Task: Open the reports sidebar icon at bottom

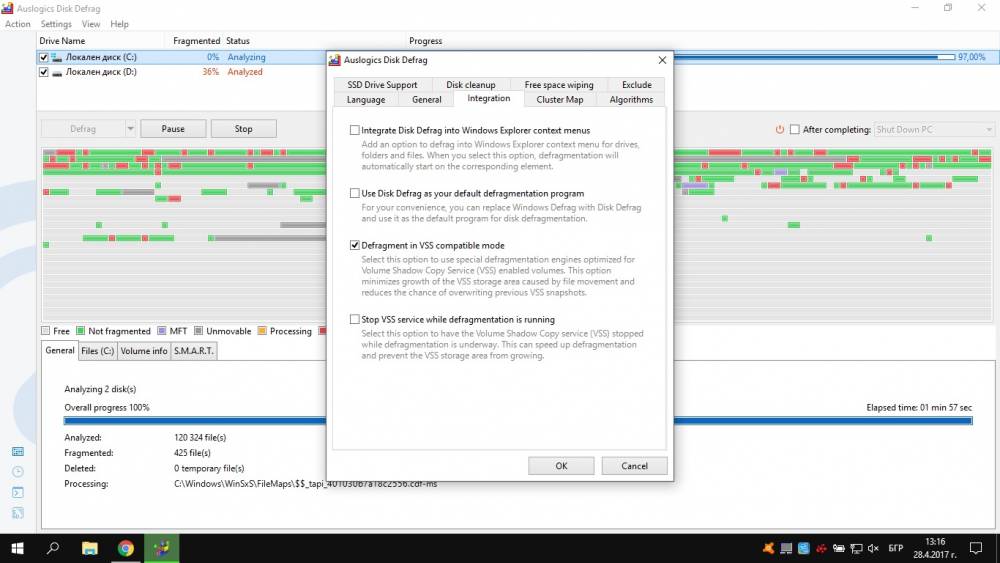Action: pos(18,513)
